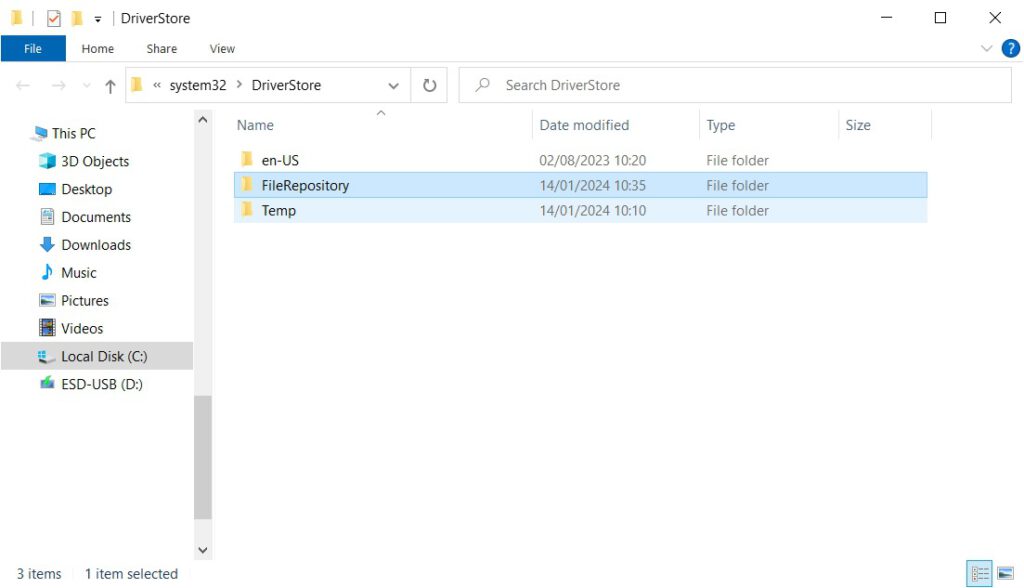The image size is (1024, 588).
Task: Click the search magnifier icon
Action: pos(482,85)
